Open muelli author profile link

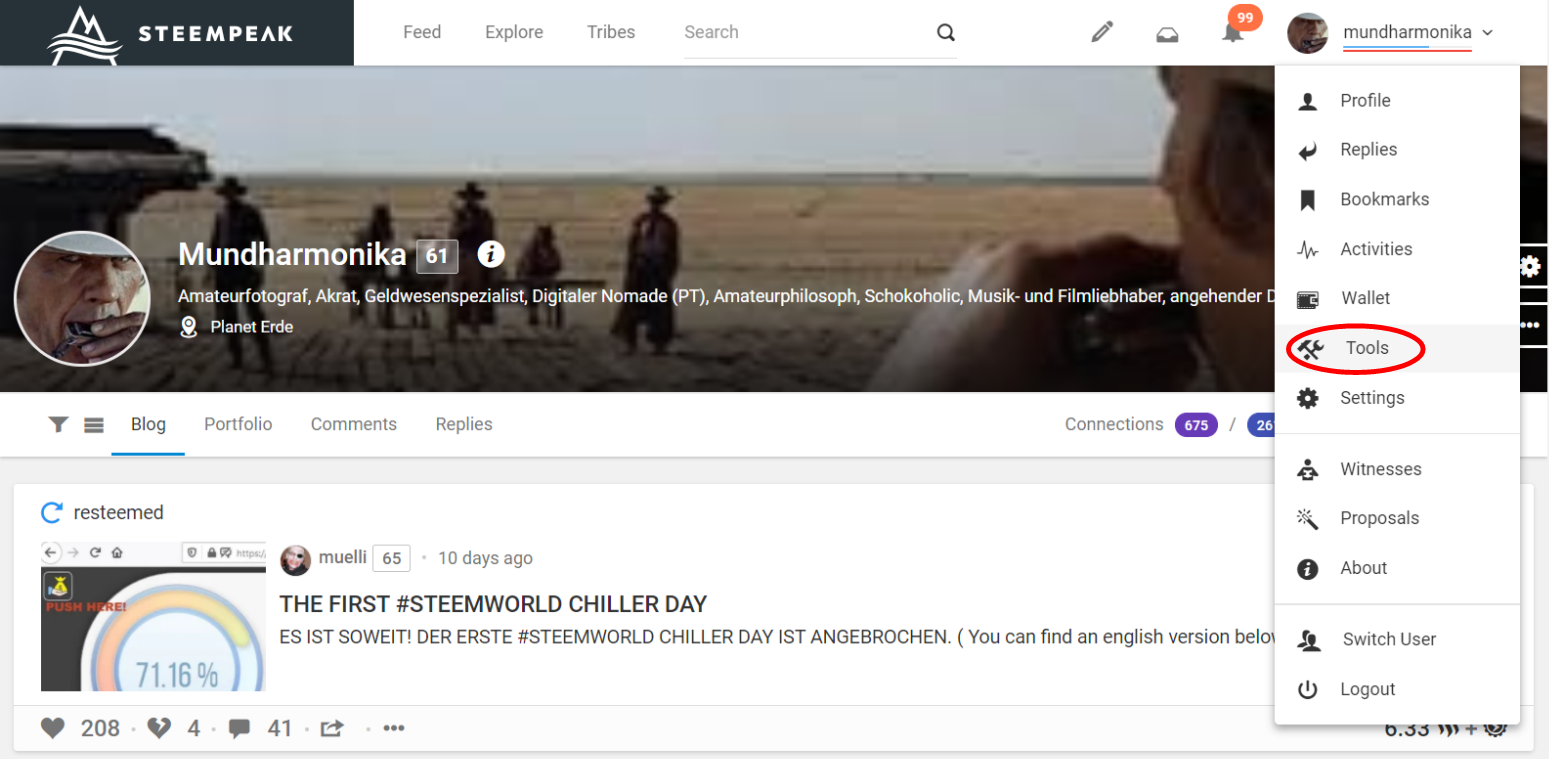coord(341,557)
